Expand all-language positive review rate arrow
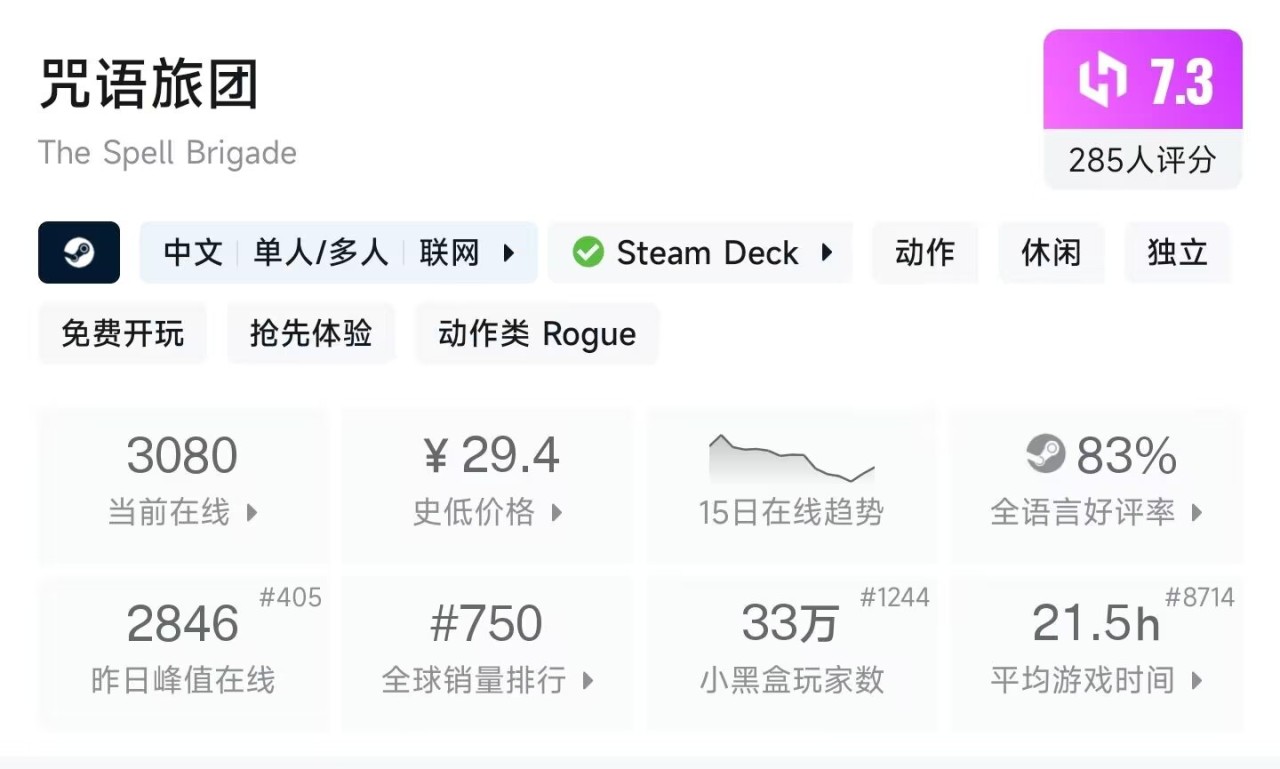This screenshot has width=1280, height=769. 1197,513
